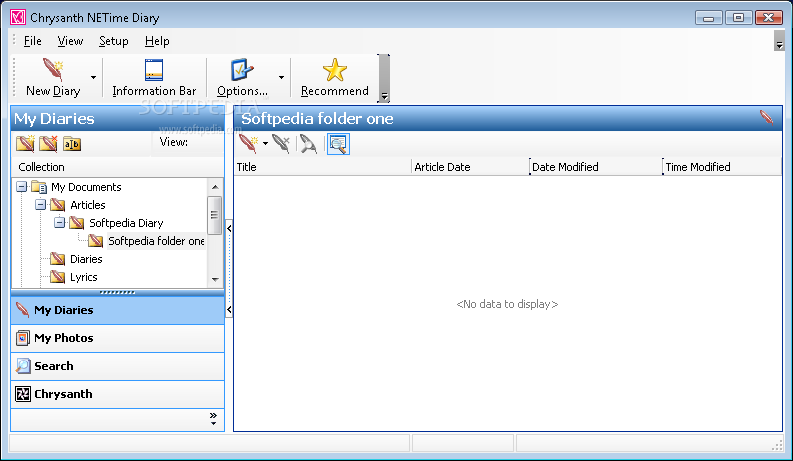Click the collection tree scrollbar thumb
This screenshot has height=461, width=793.
click(x=214, y=215)
